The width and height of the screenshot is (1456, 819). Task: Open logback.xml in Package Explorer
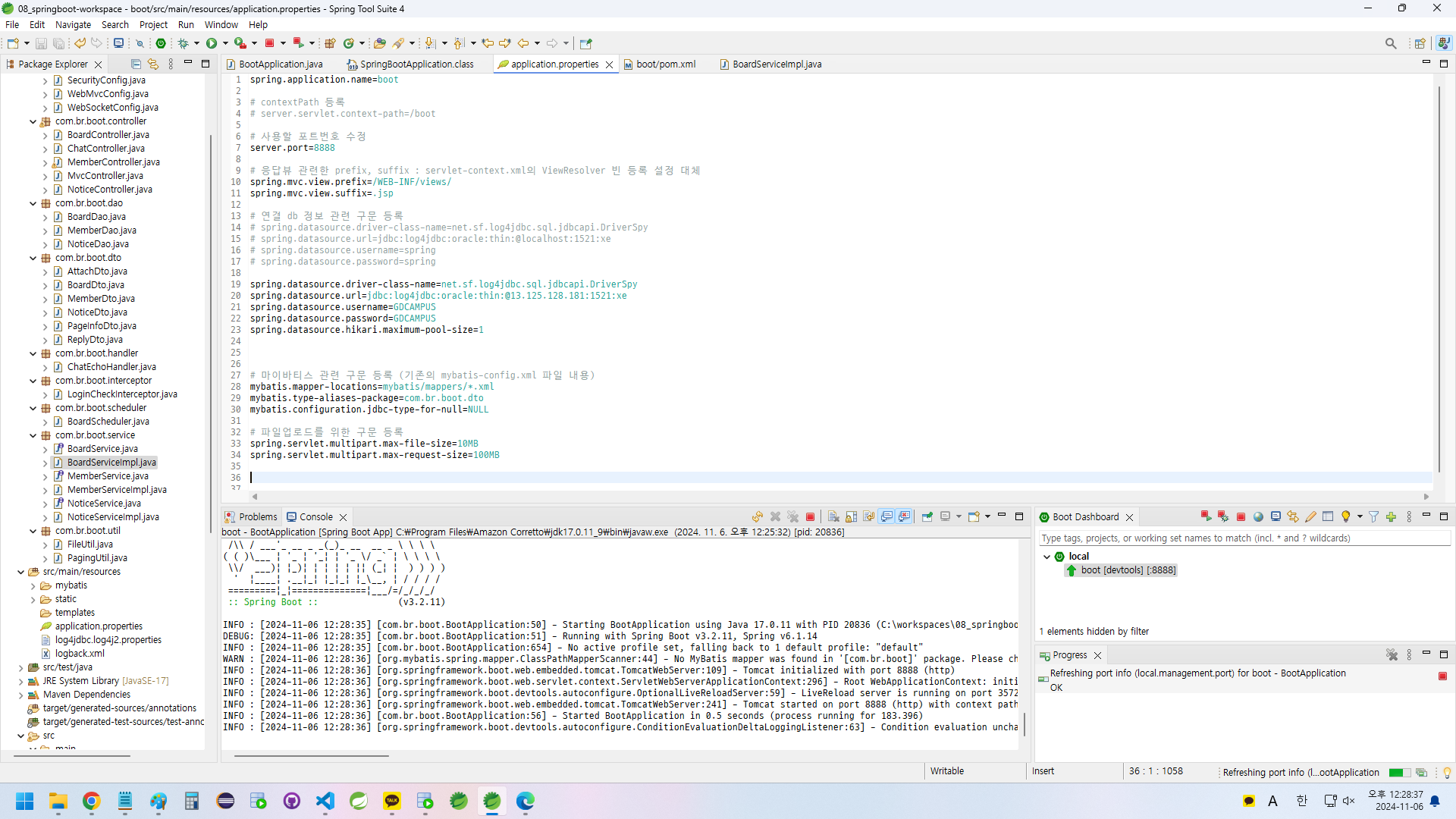click(x=80, y=654)
